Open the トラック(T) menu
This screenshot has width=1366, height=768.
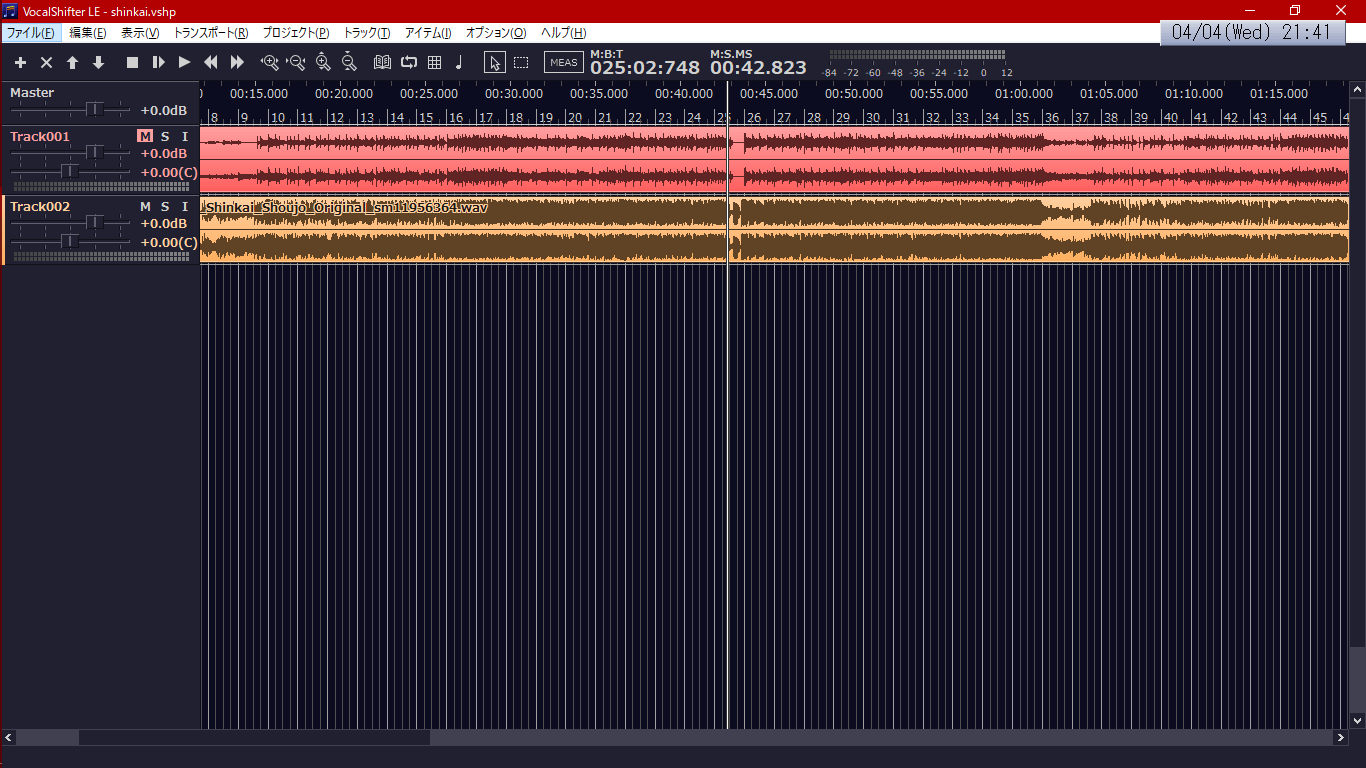click(367, 33)
